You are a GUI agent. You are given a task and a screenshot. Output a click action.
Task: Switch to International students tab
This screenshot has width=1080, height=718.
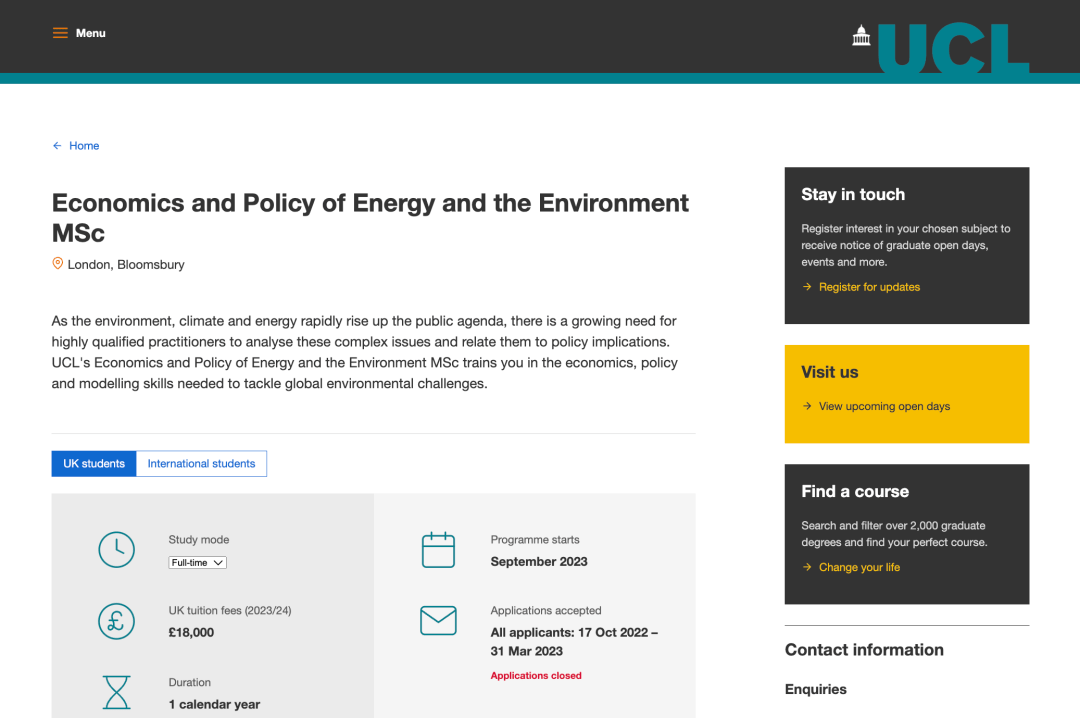tap(201, 464)
